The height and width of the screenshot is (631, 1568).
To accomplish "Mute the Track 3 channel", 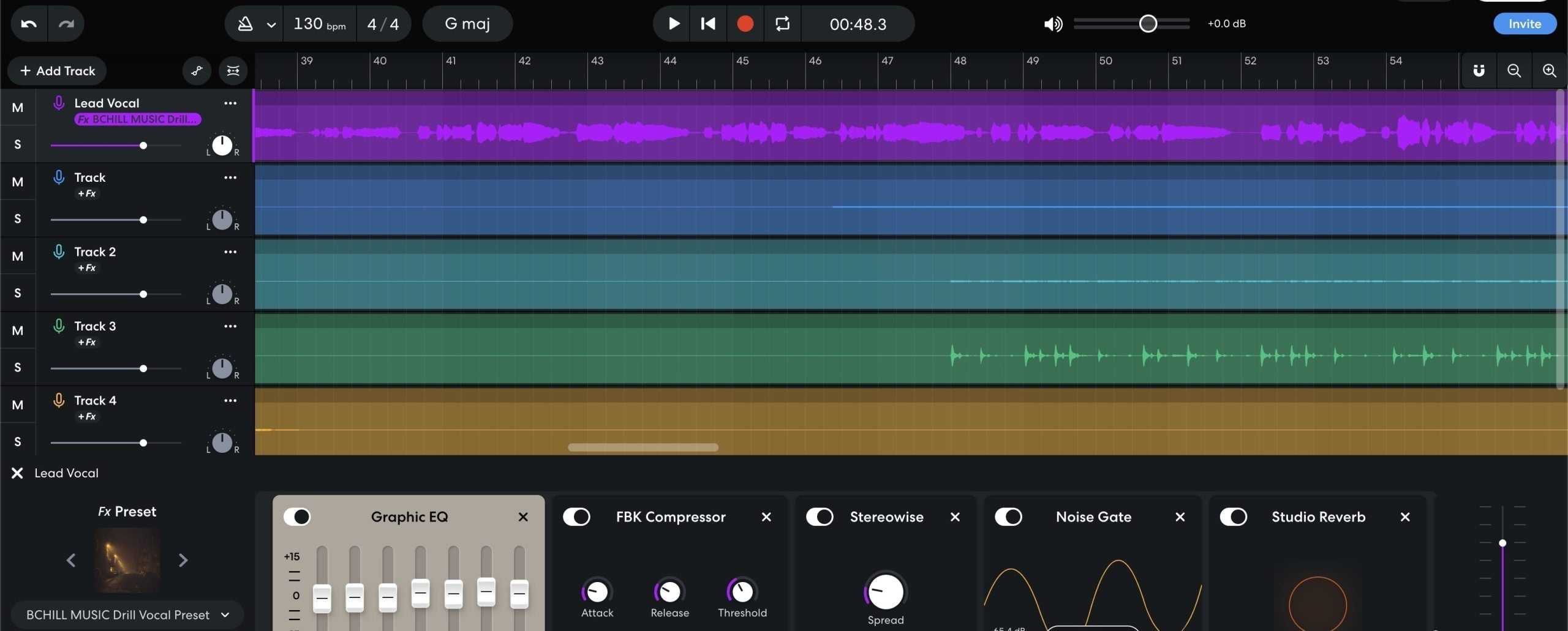I will tap(18, 330).
